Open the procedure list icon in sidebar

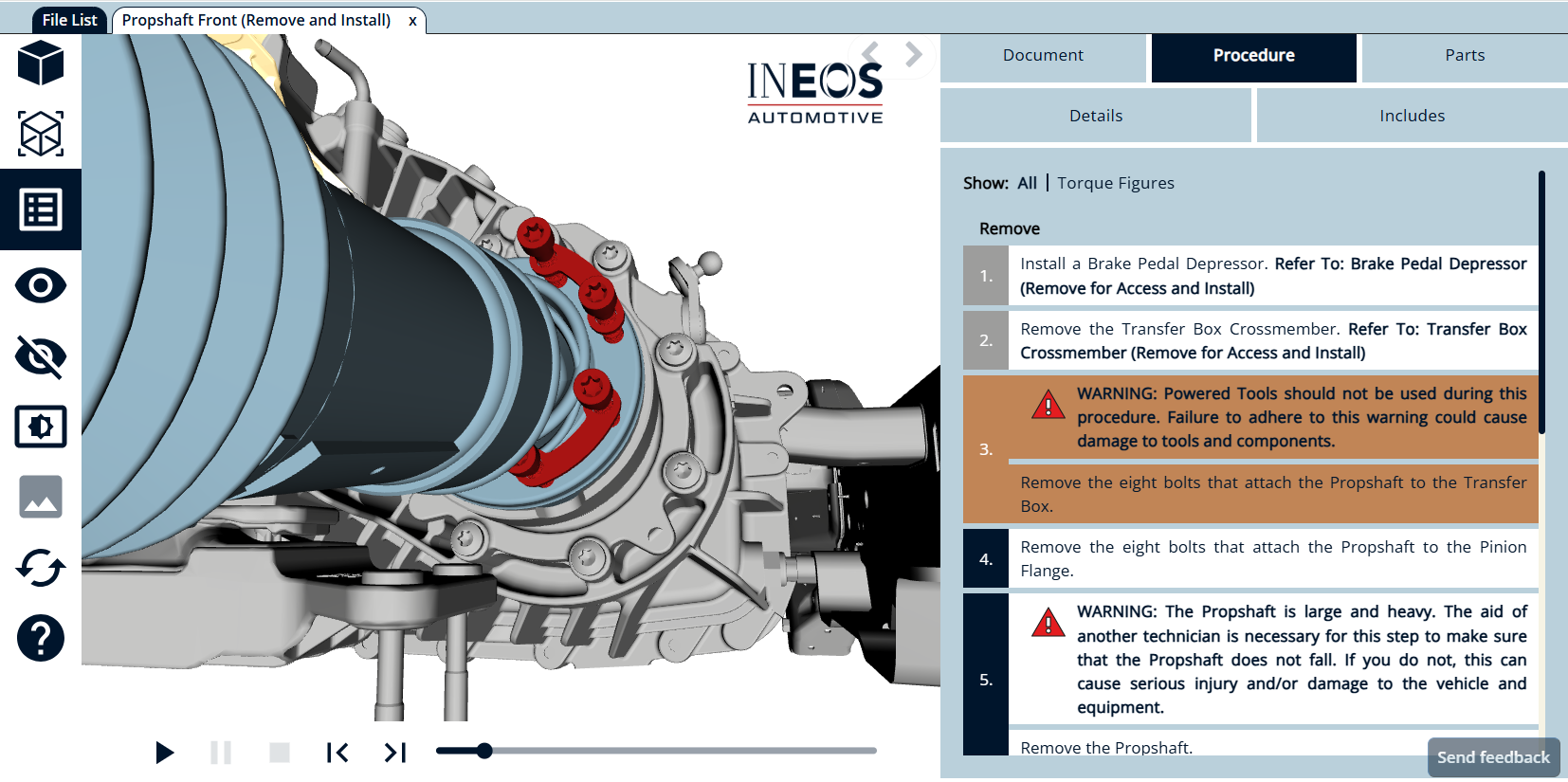pos(41,209)
